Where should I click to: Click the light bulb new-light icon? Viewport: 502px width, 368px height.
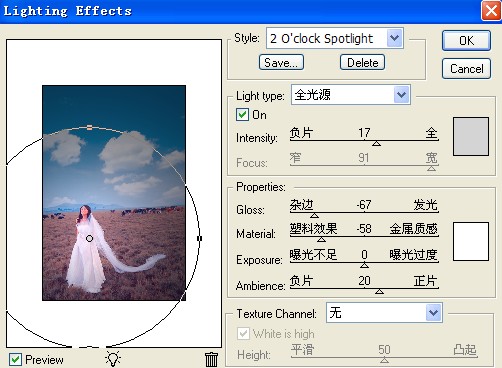click(113, 359)
